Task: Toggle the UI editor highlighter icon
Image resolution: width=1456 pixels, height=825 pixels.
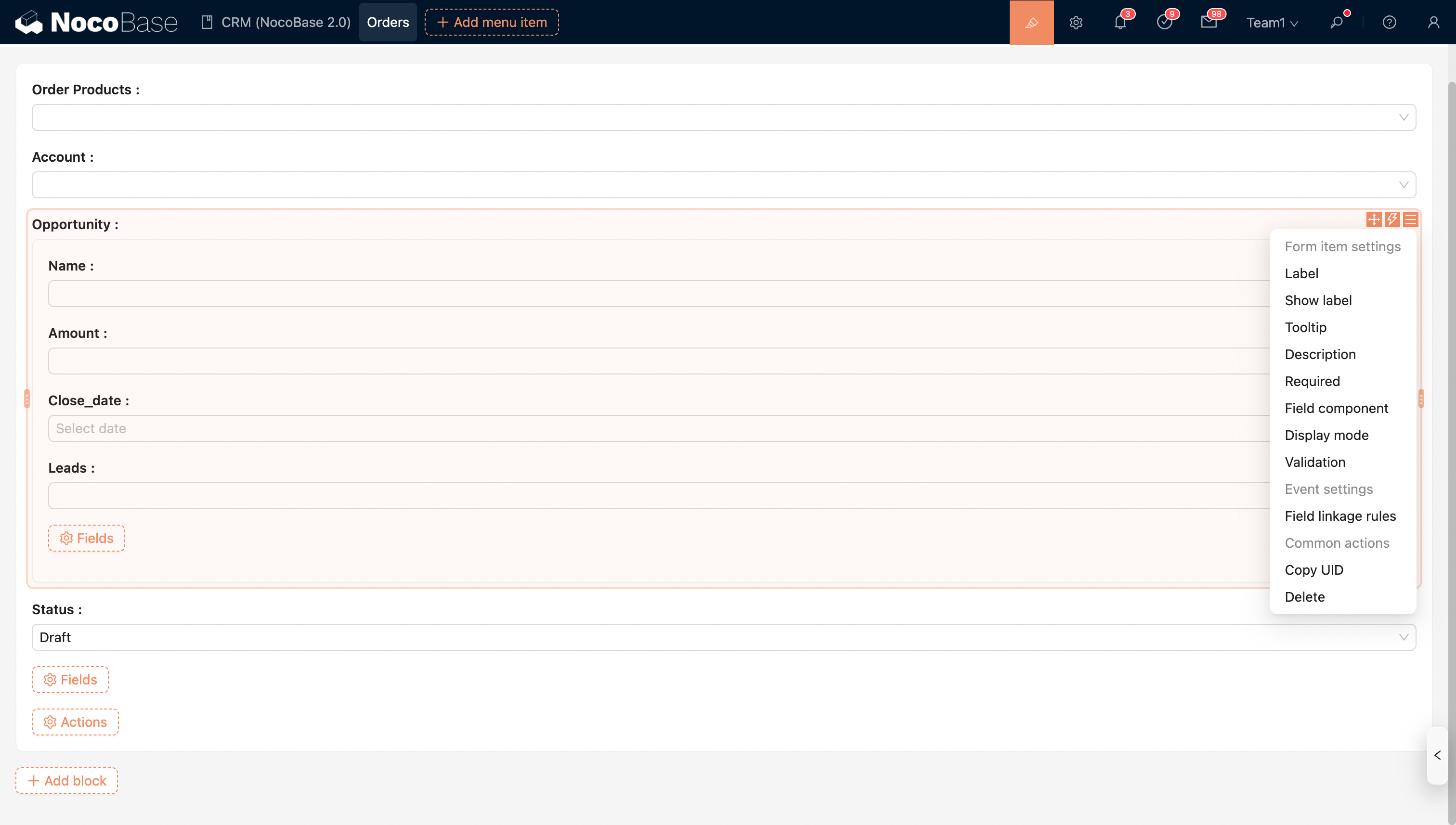Action: click(1031, 22)
